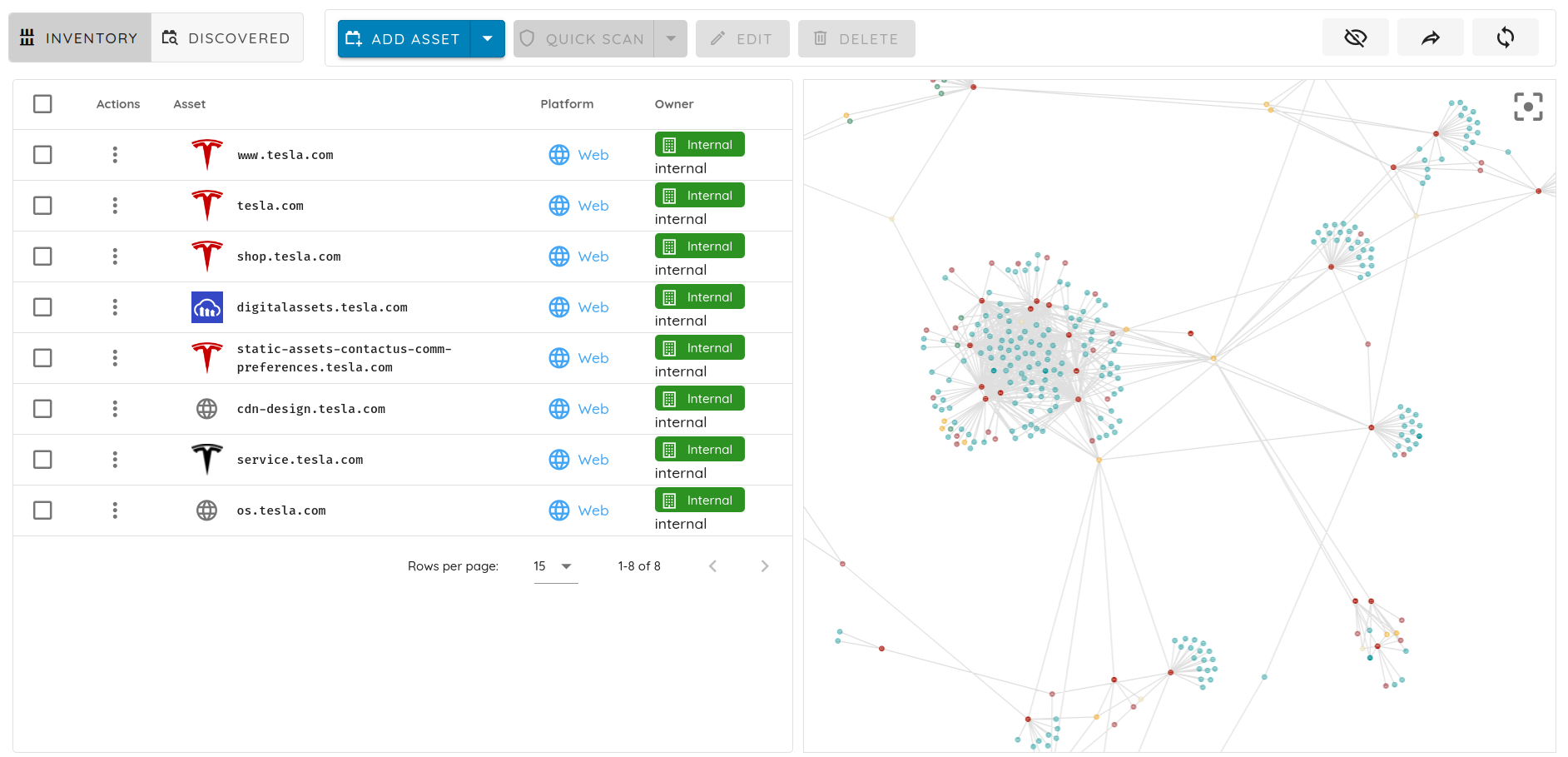Select the shop.tesla.com row checkbox
Viewport: 1568px width, 757px height.
(42, 256)
